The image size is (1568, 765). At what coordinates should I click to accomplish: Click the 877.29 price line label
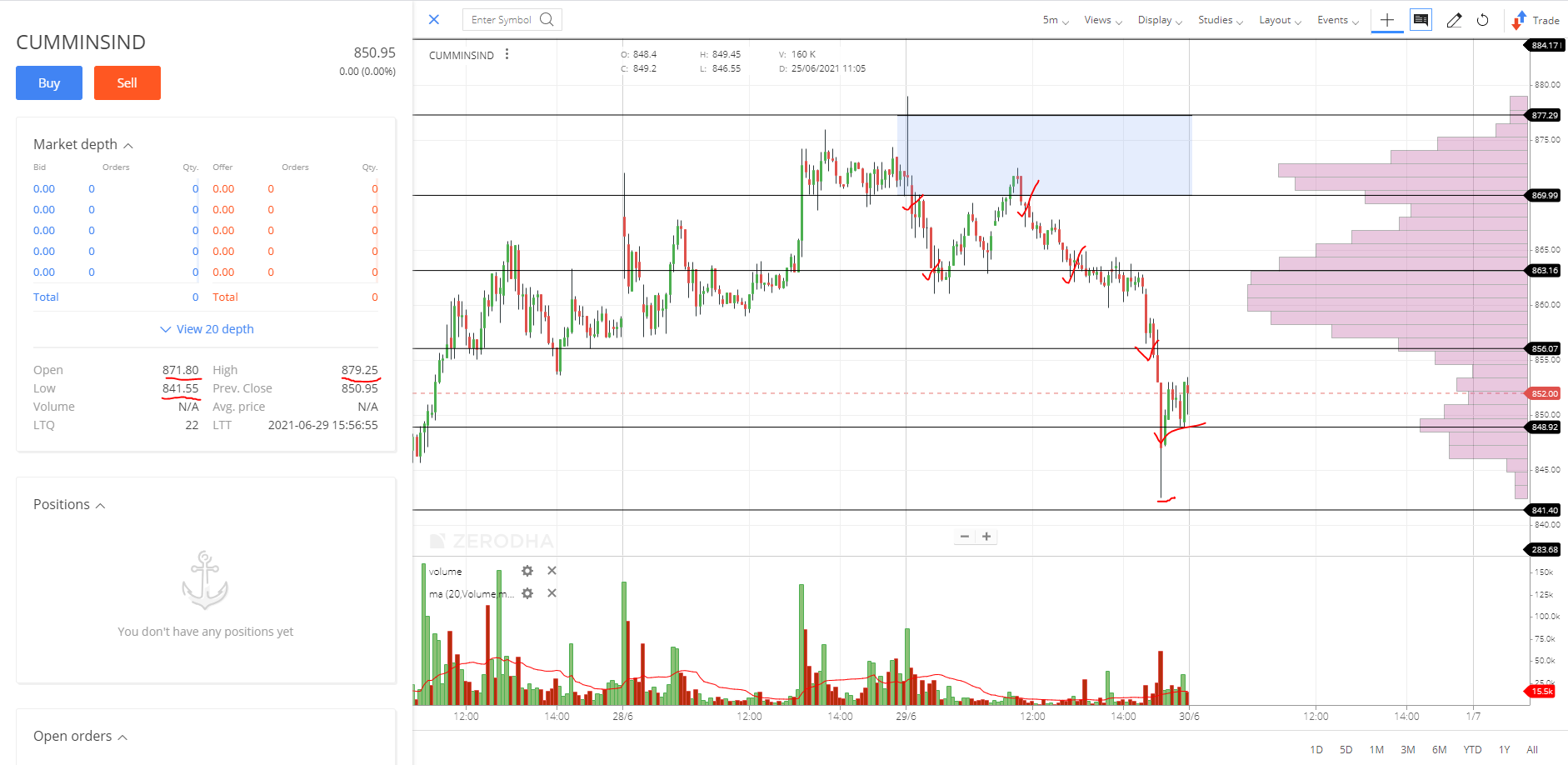point(1544,115)
